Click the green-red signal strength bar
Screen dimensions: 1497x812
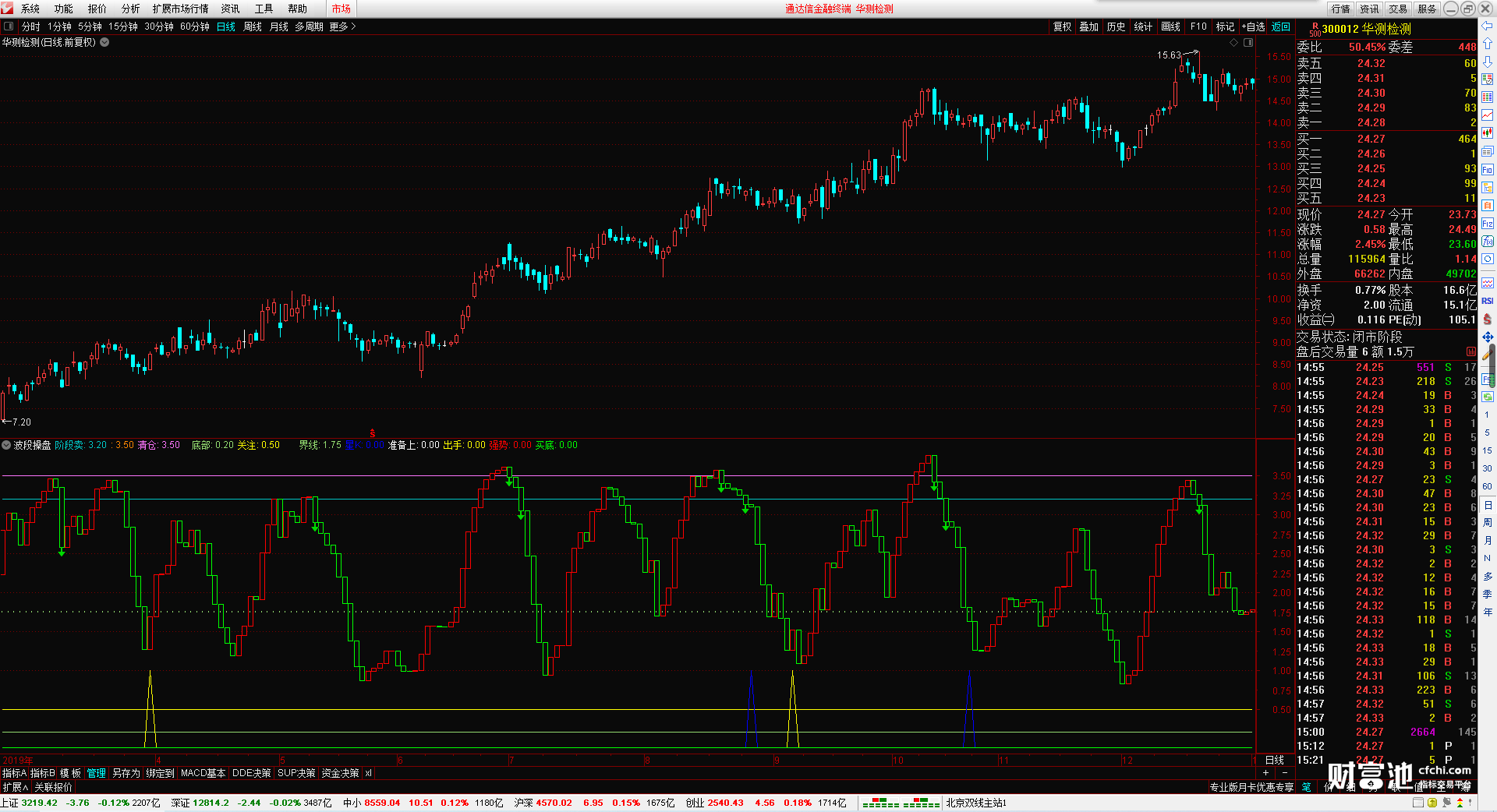pyautogui.click(x=901, y=803)
